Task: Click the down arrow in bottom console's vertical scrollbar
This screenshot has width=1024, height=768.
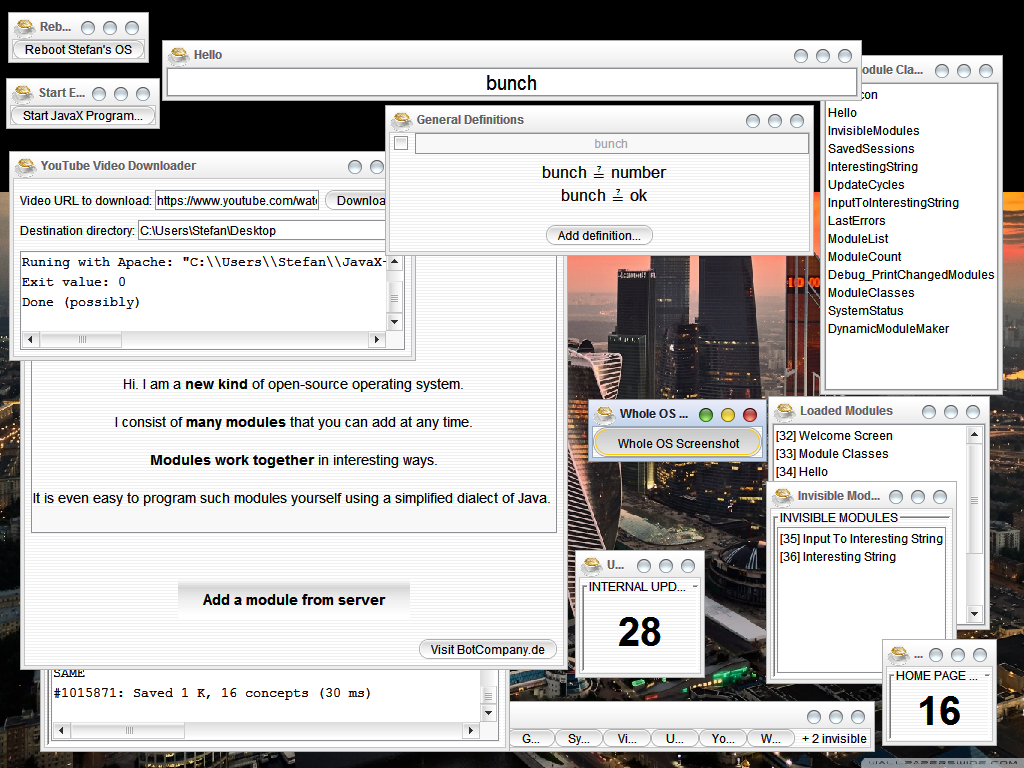Action: 488,713
